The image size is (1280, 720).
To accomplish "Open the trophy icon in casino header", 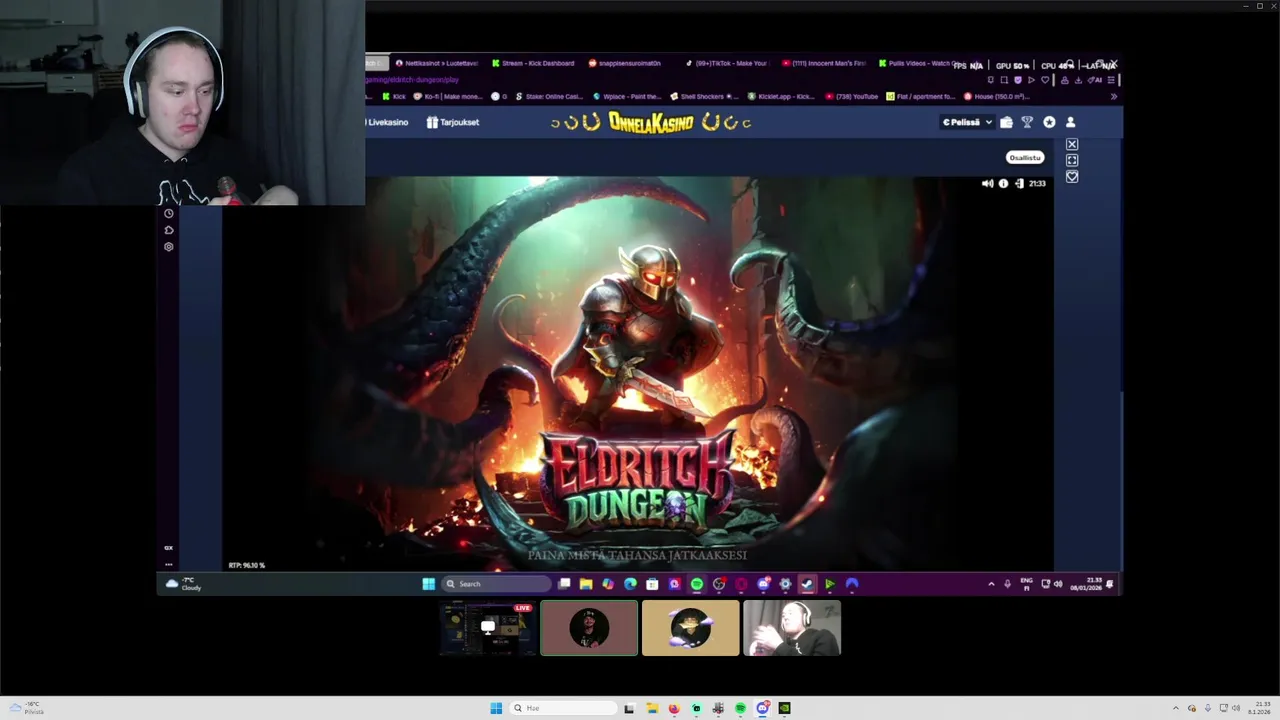I will coord(1027,122).
